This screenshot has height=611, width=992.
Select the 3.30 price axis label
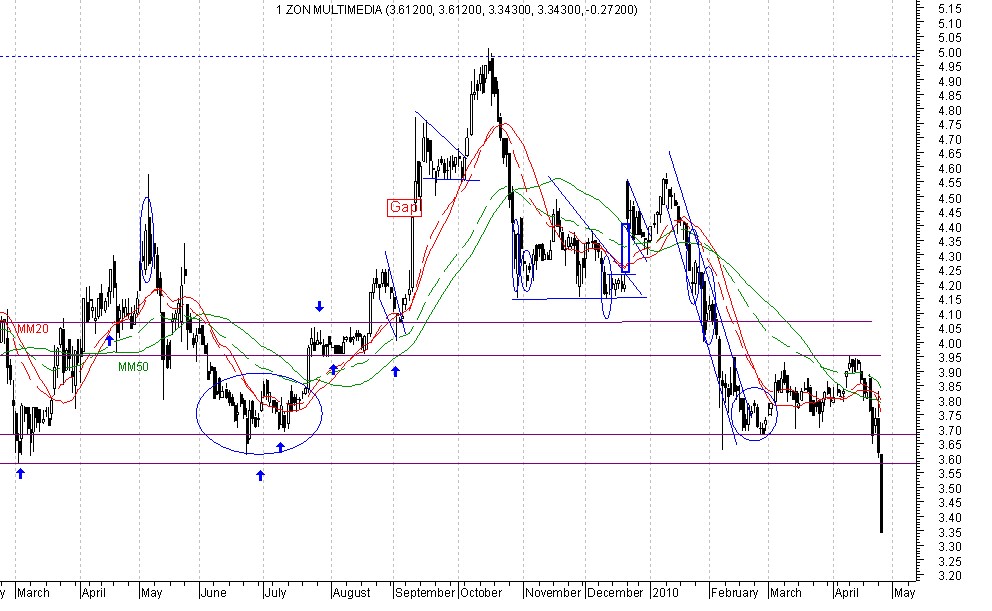tap(951, 547)
